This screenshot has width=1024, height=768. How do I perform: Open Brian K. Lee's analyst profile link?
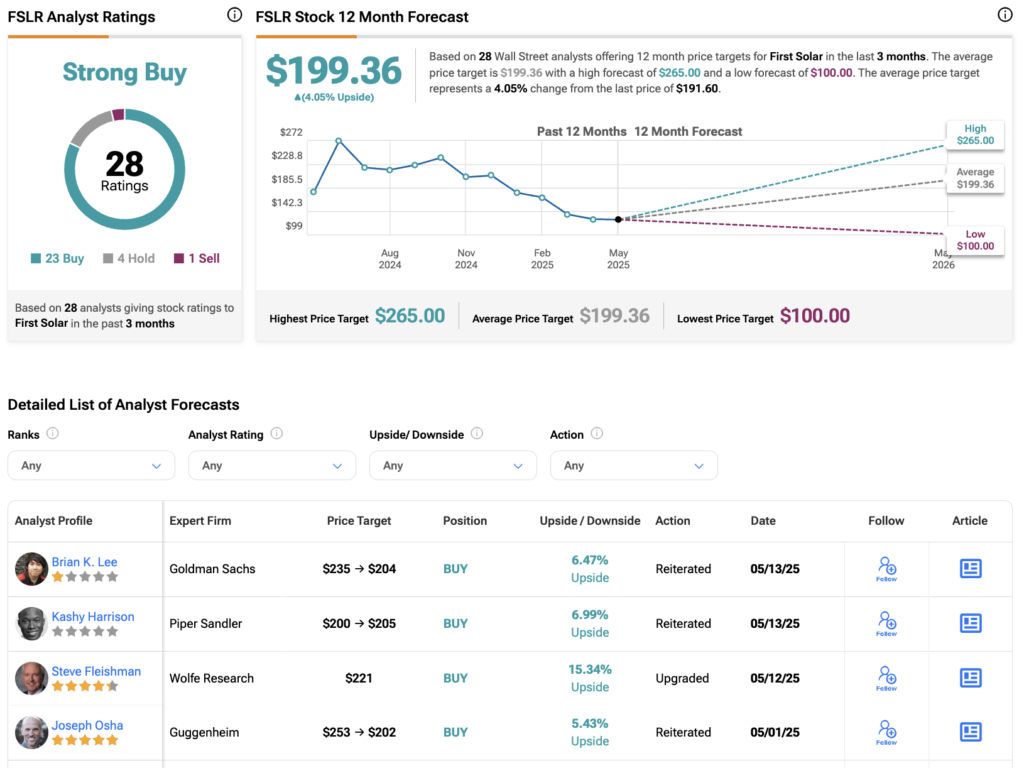[84, 562]
